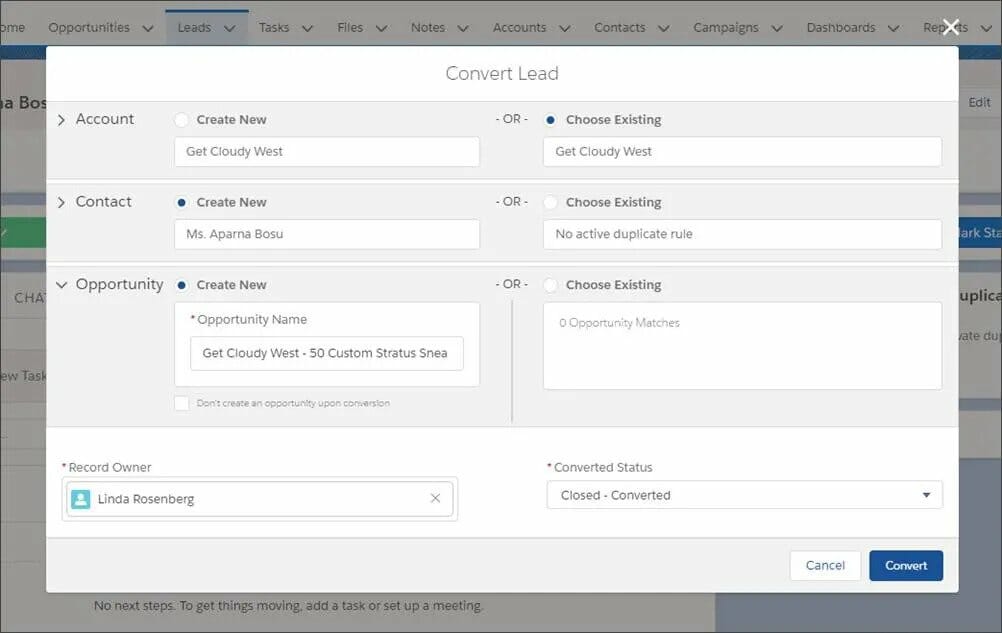Open Contacts tab dropdown arrow
The height and width of the screenshot is (633, 1002).
(664, 28)
